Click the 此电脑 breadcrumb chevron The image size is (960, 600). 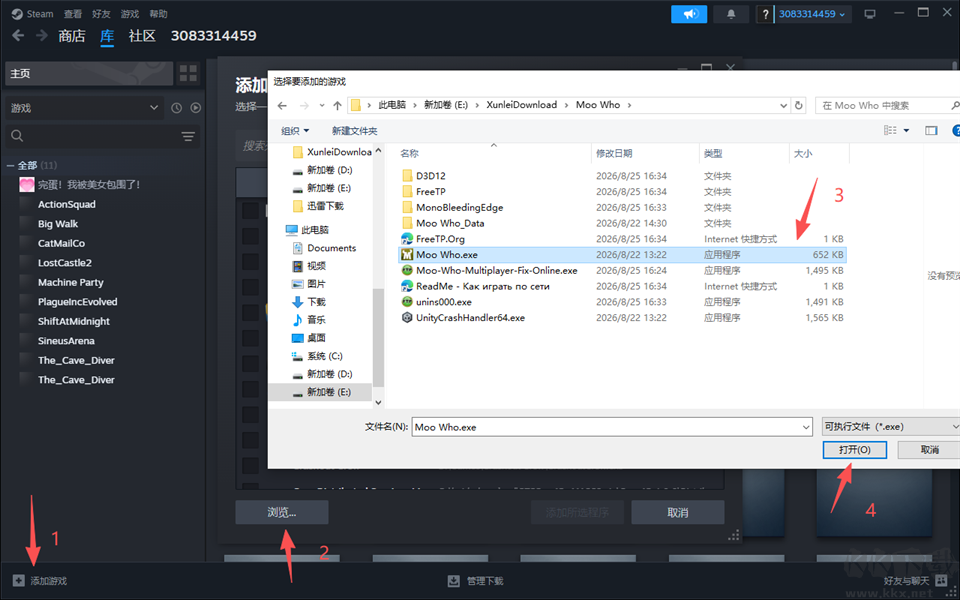pos(416,105)
